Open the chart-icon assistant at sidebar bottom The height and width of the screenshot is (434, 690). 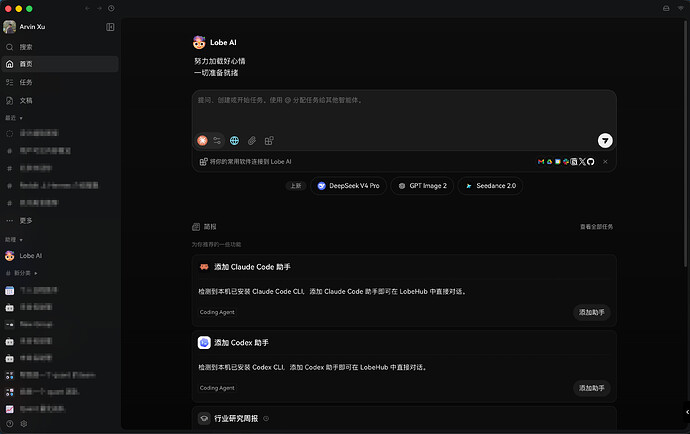[x=10, y=409]
